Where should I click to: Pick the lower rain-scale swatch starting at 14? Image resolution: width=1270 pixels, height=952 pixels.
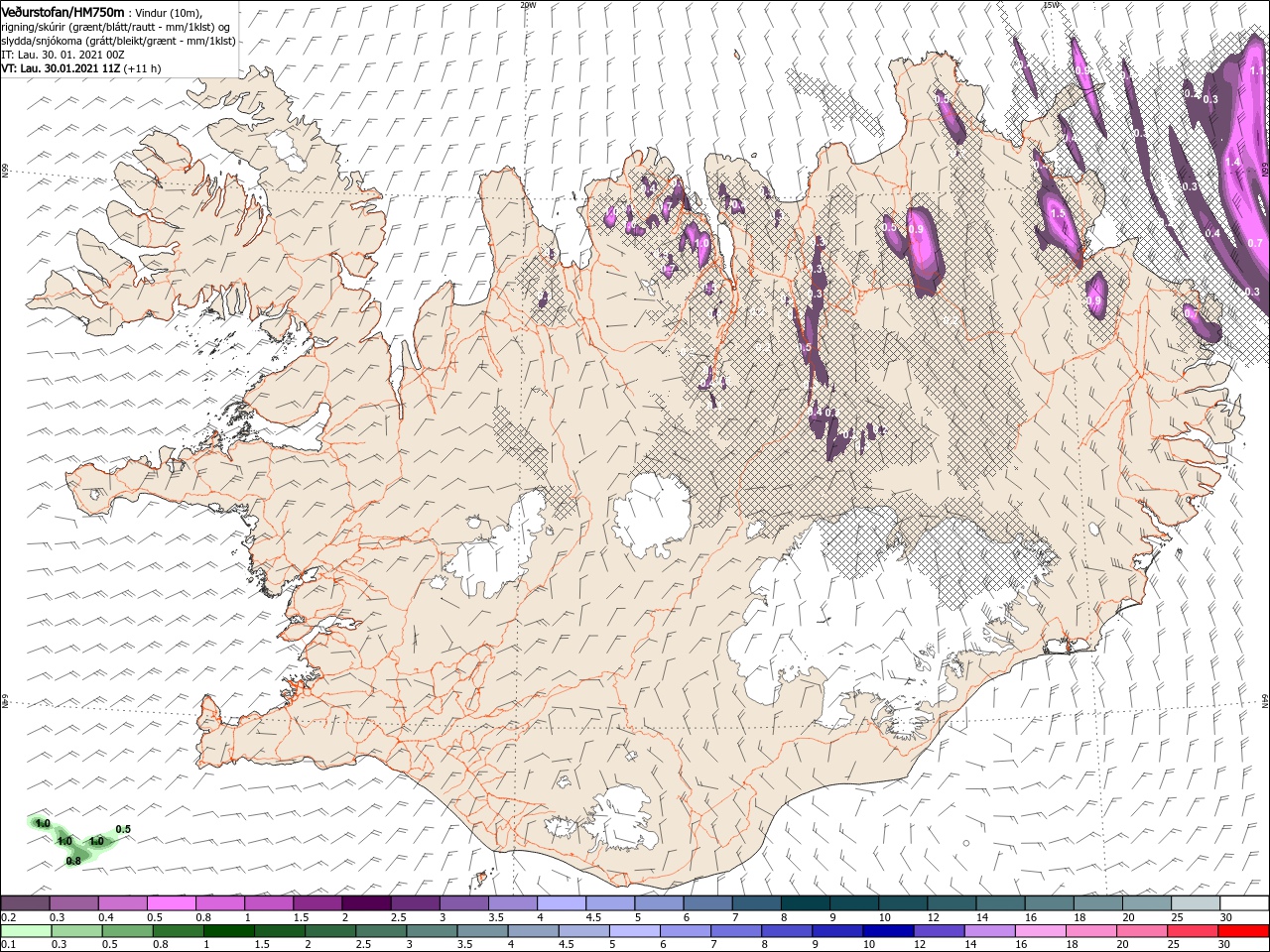[987, 931]
